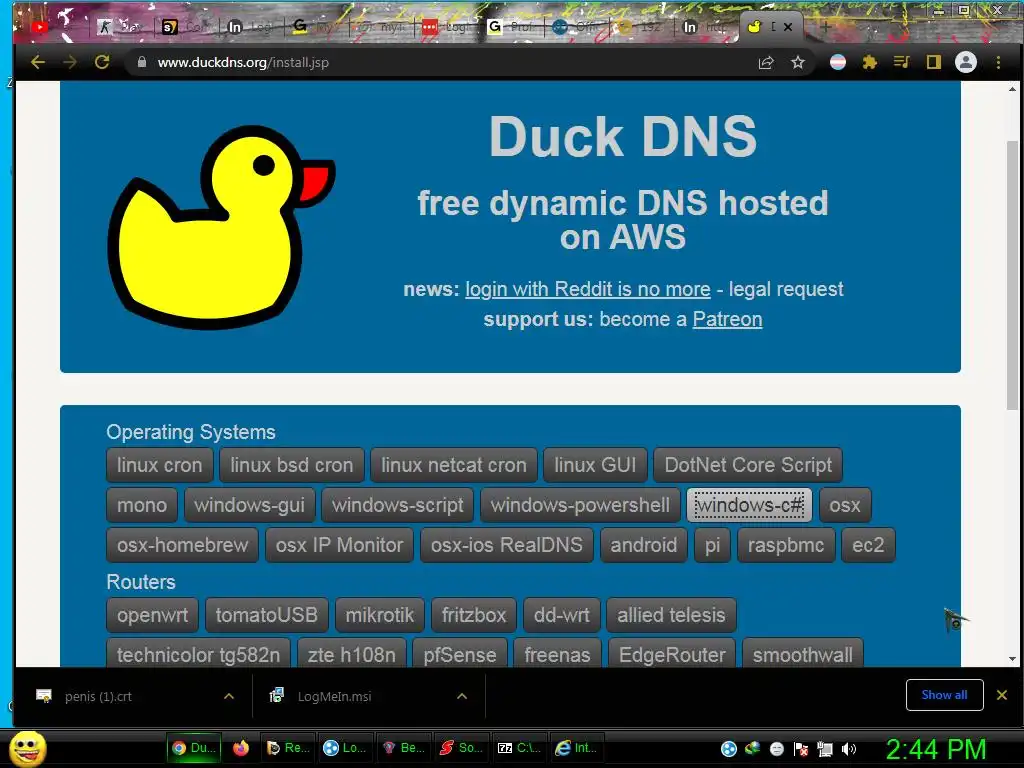Switch to the 7-Zip C:\ taskbar window
1024x768 pixels.
(x=519, y=748)
